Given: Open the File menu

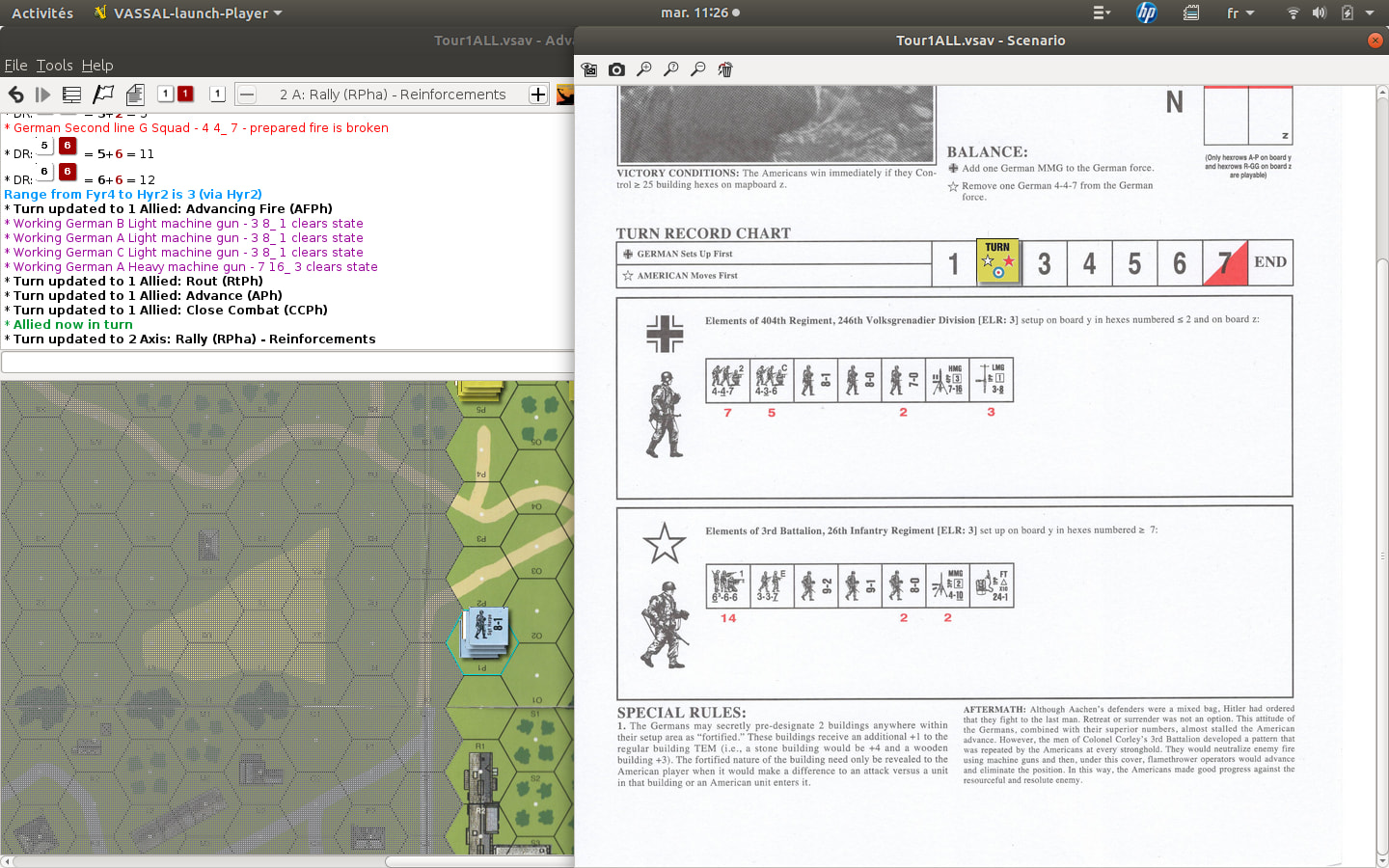Looking at the screenshot, I should [15, 66].
